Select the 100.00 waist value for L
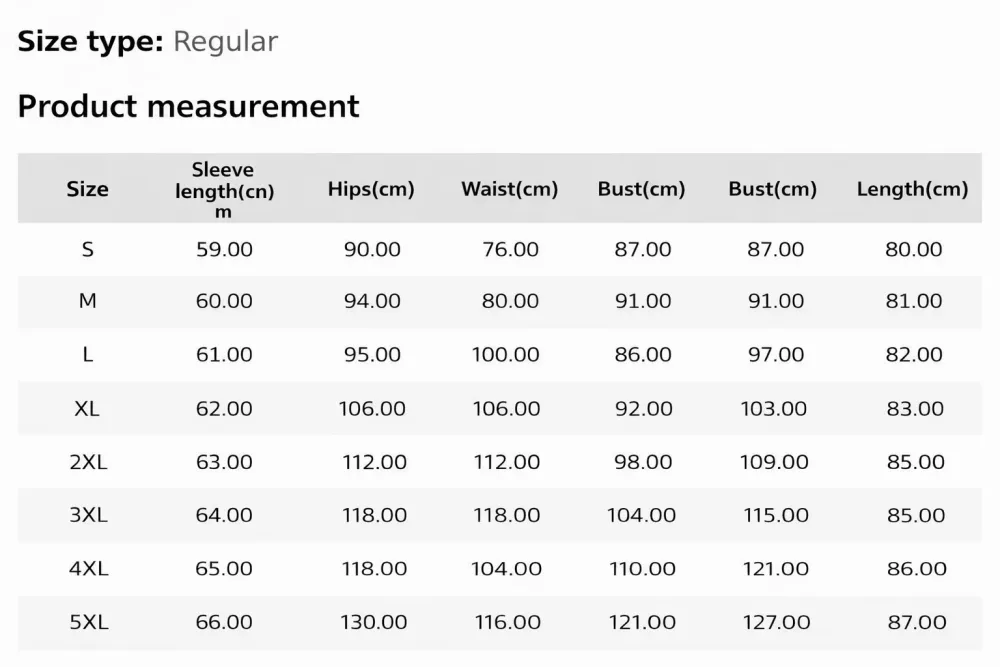This screenshot has width=1000, height=667. 506,354
